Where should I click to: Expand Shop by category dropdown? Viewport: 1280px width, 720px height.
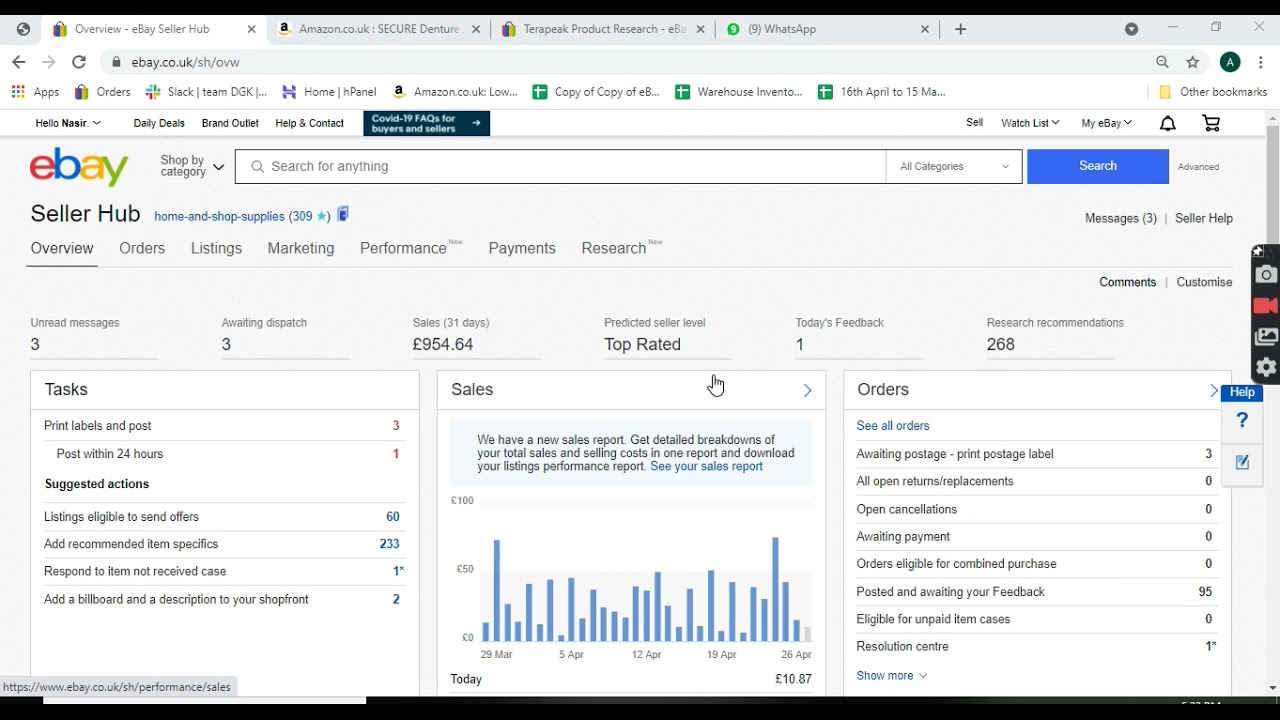pos(192,166)
